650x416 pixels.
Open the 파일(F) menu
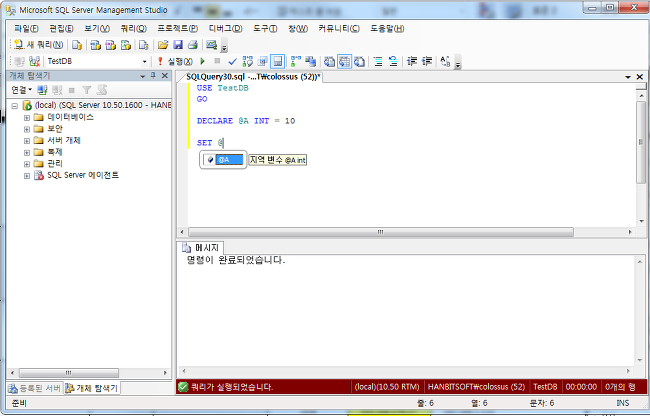[x=26, y=29]
